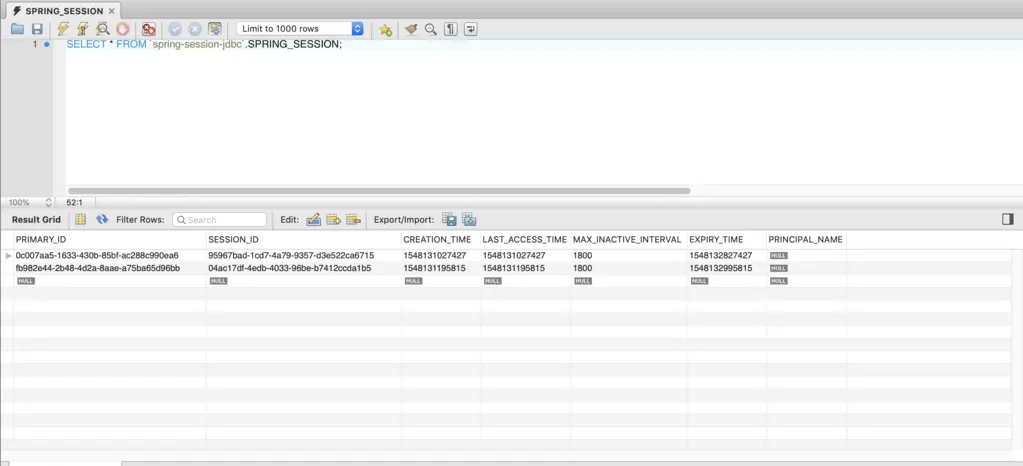The height and width of the screenshot is (466, 1023).
Task: Import records from external file
Action: click(x=469, y=219)
